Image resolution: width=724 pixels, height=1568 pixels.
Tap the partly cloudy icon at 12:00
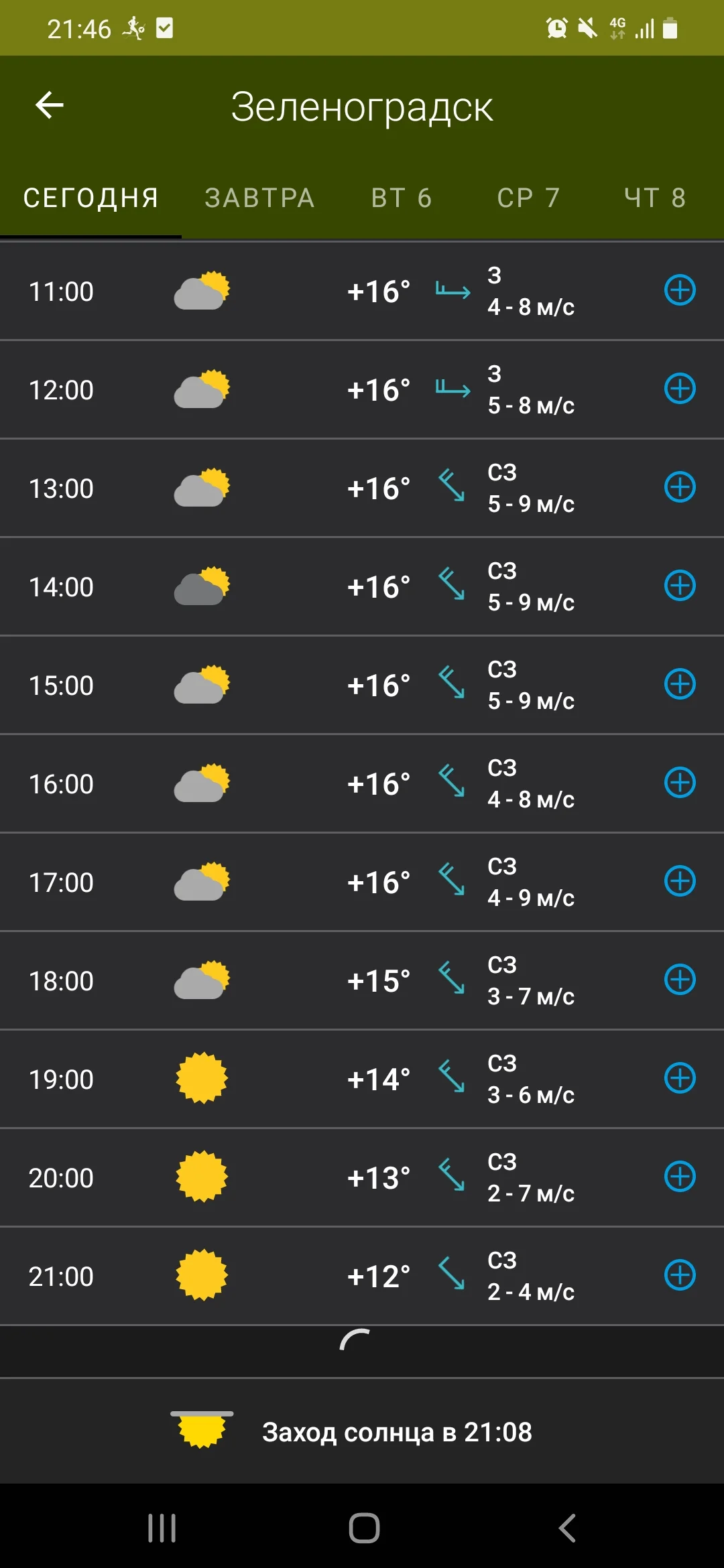[x=202, y=389]
